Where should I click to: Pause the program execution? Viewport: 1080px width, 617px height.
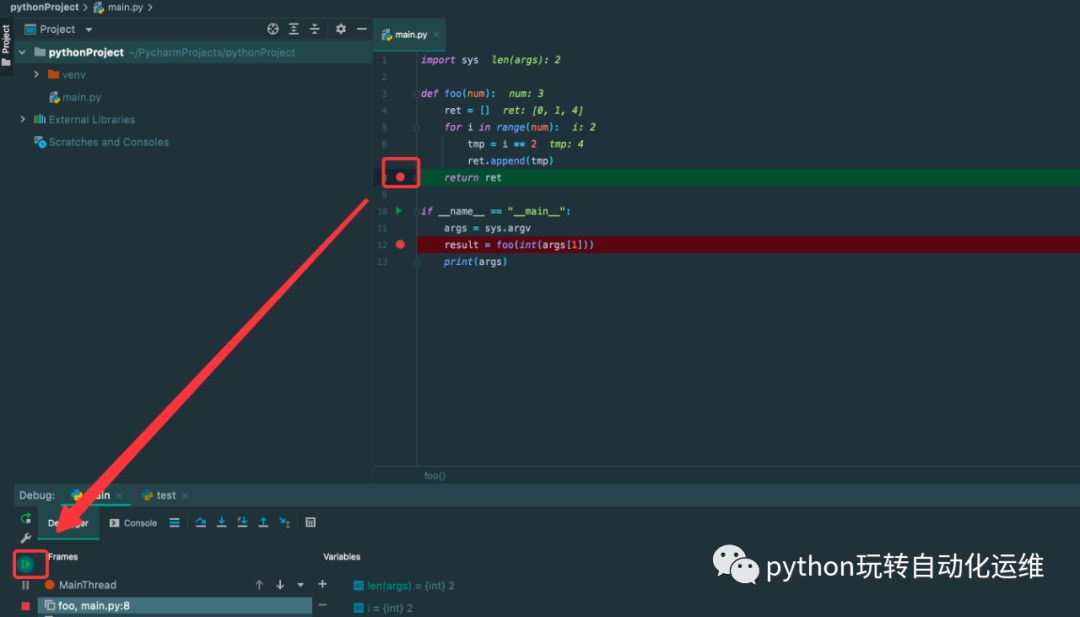point(25,585)
